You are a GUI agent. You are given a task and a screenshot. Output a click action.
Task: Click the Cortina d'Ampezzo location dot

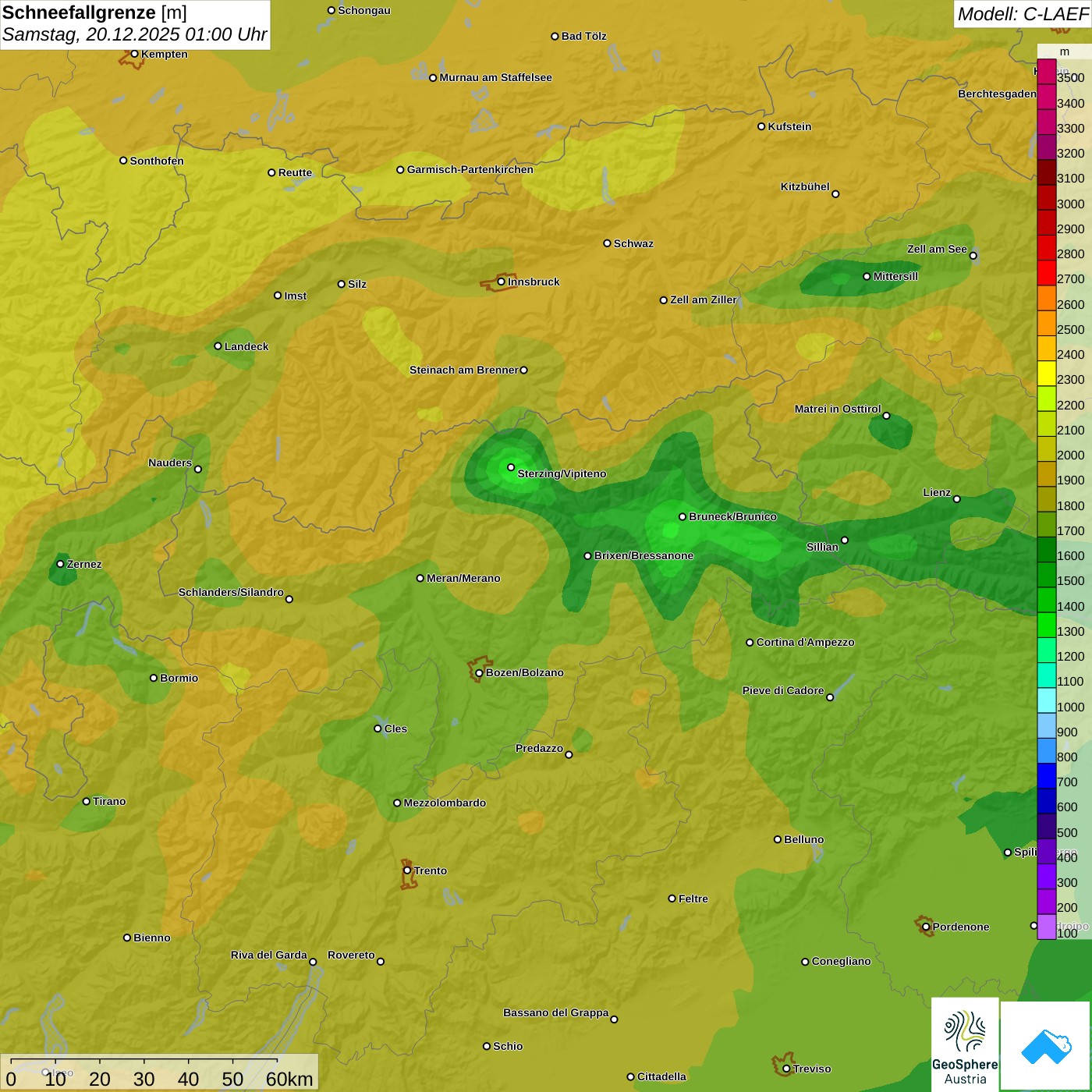pos(750,642)
